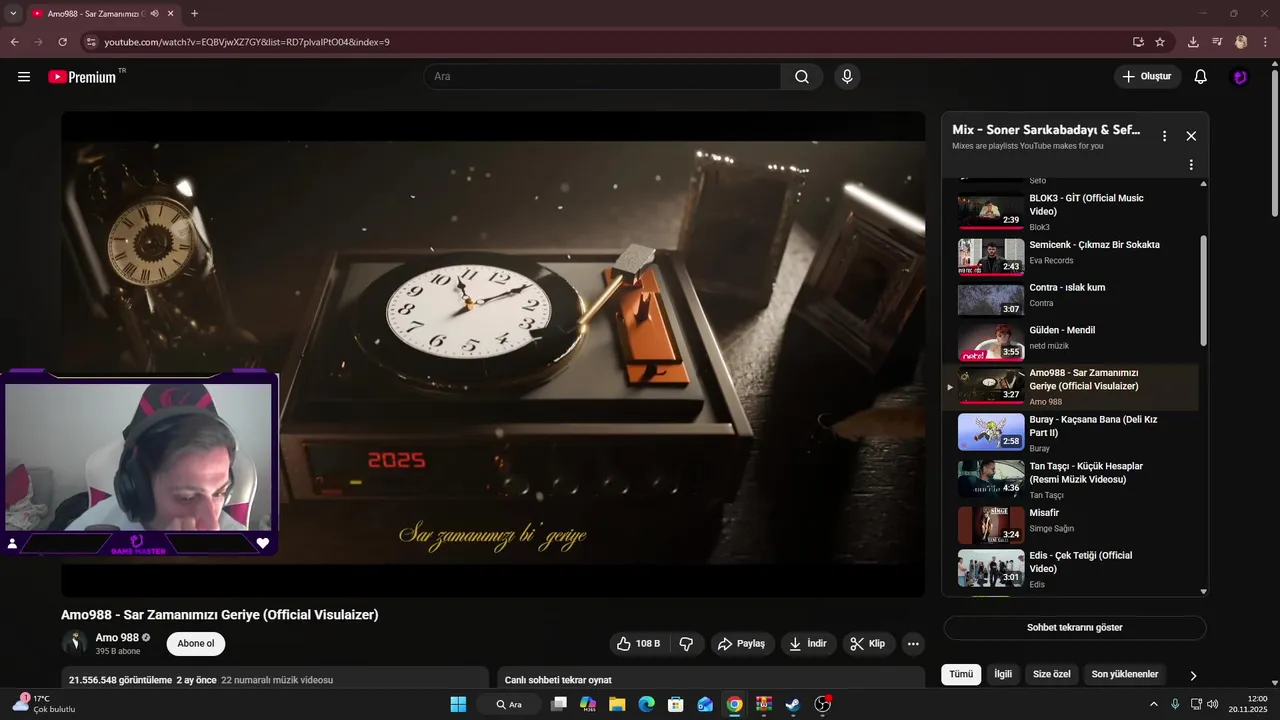The height and width of the screenshot is (720, 1280).
Task: Play Edis - Çek Tetiği
Action: tap(1070, 569)
